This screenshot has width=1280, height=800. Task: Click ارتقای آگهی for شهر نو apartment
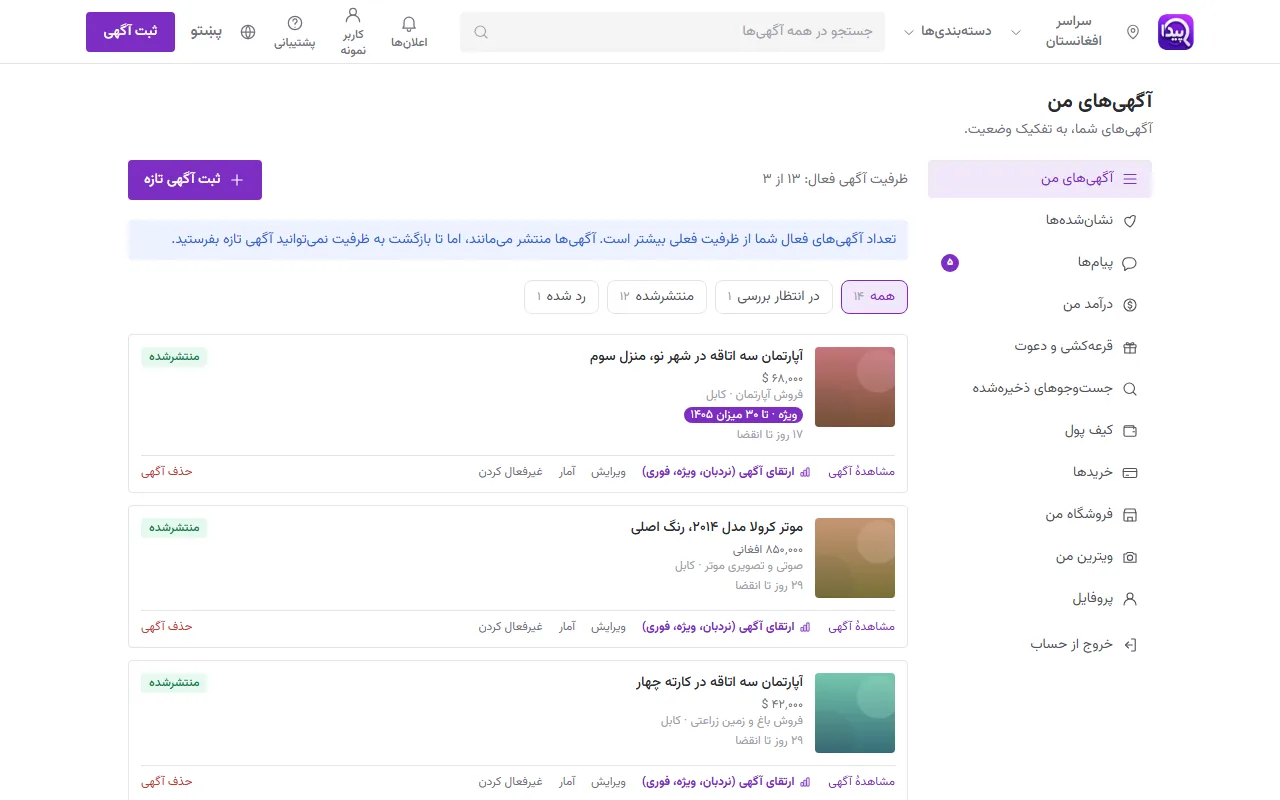726,471
